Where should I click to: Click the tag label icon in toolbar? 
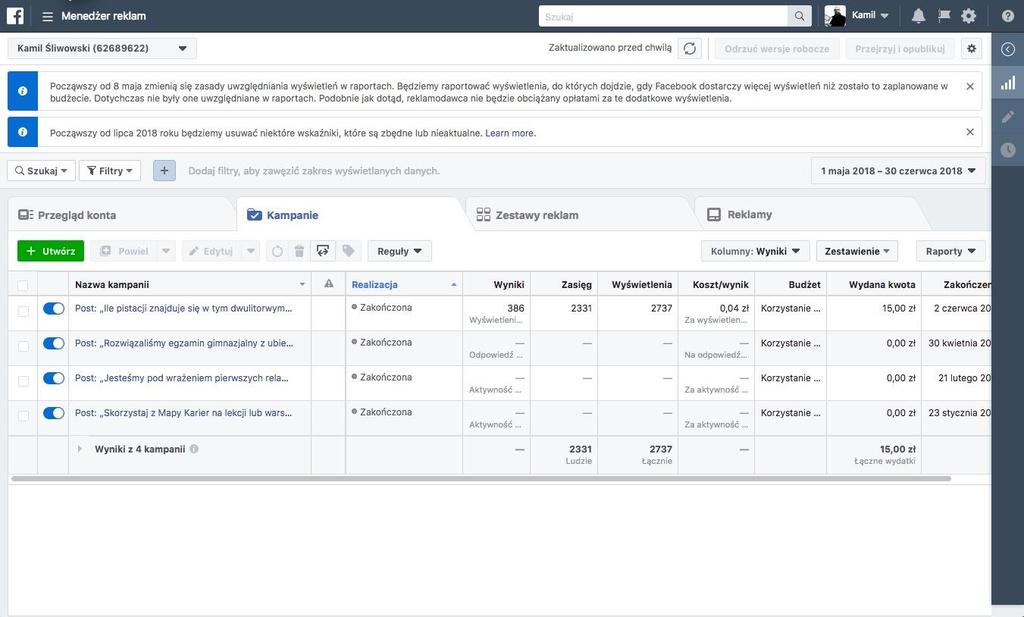[348, 251]
